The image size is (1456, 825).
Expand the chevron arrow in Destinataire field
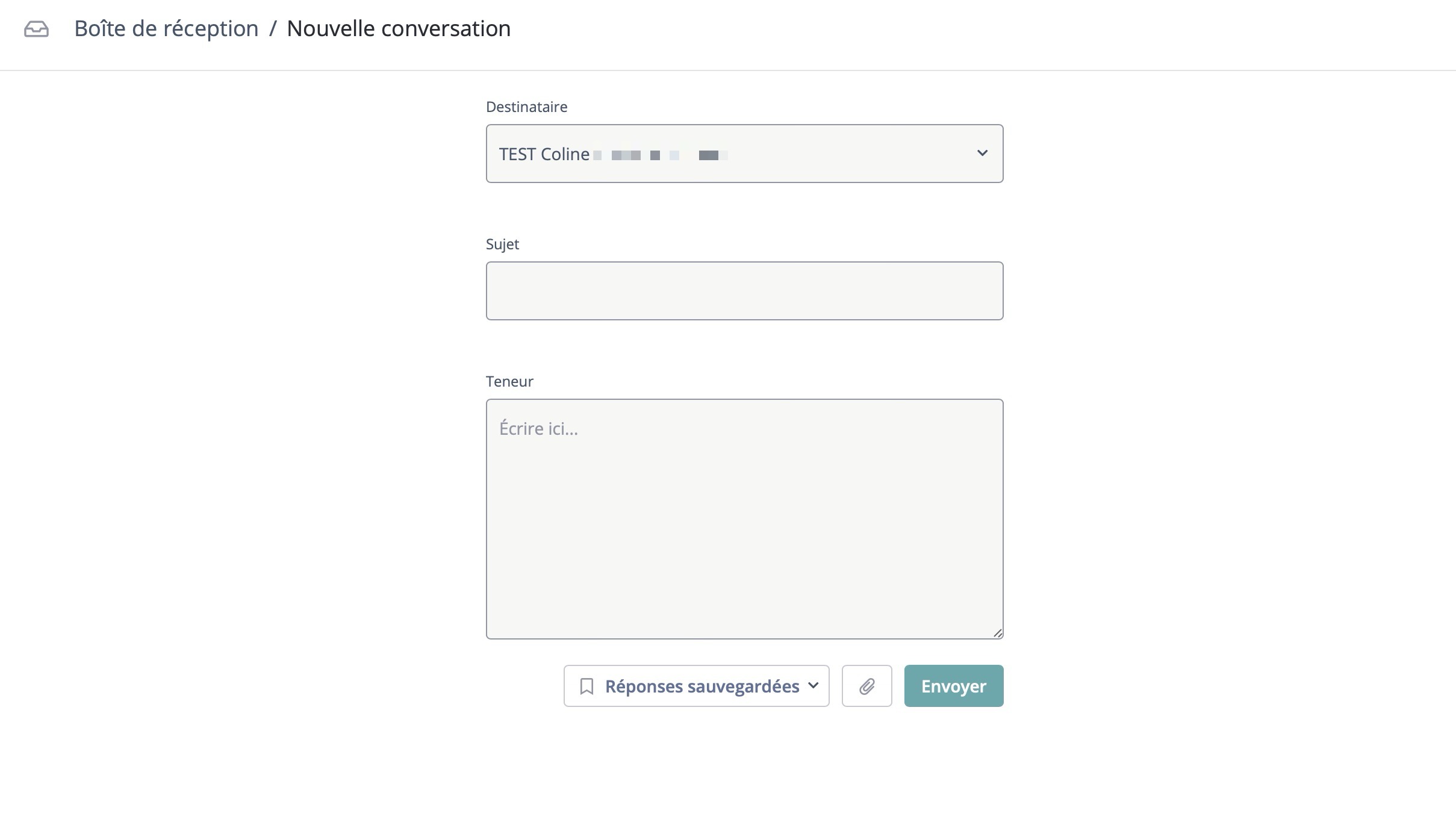coord(982,153)
